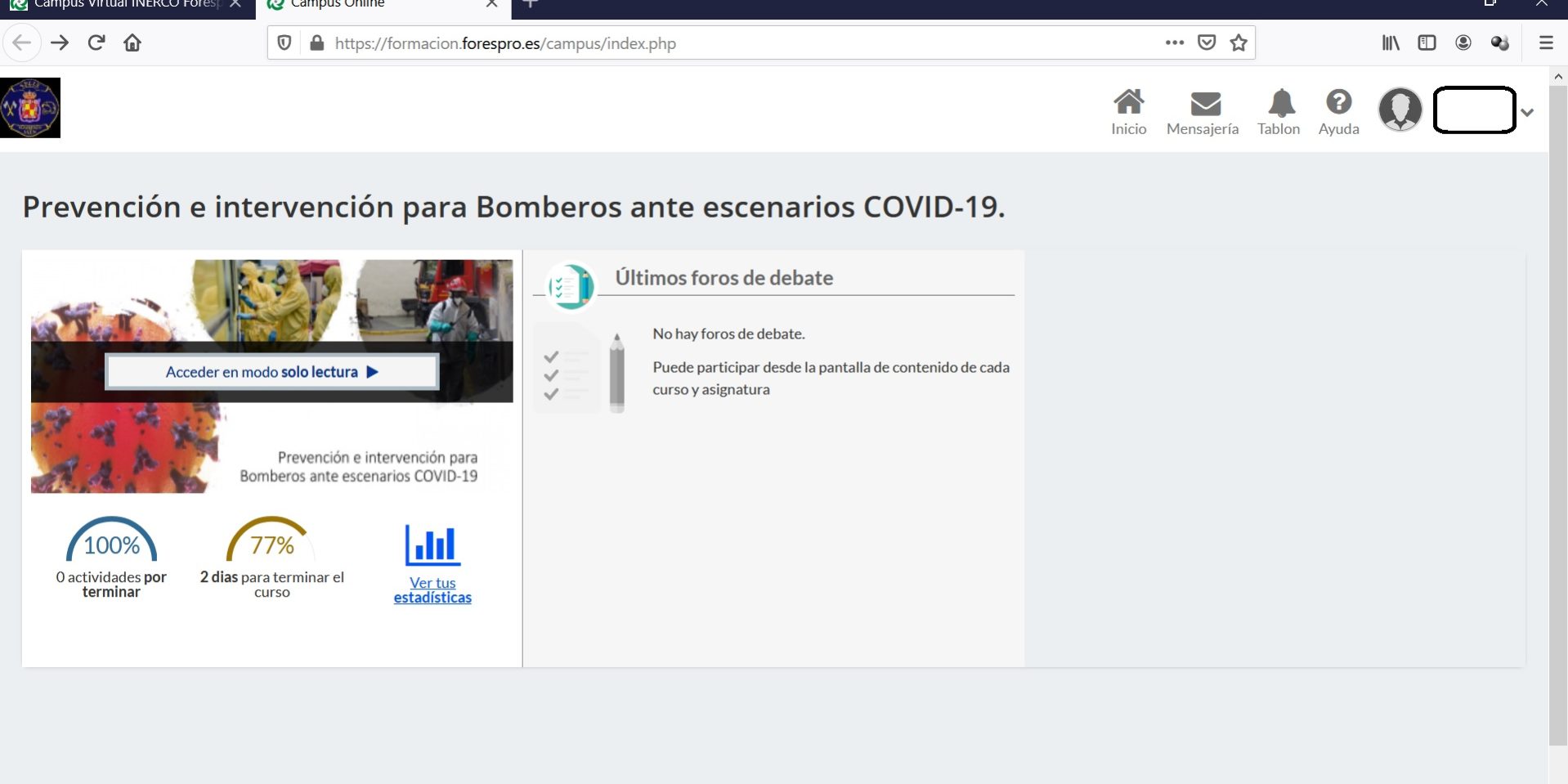Open Firefox hamburger application menu
1568x784 pixels.
[1545, 43]
